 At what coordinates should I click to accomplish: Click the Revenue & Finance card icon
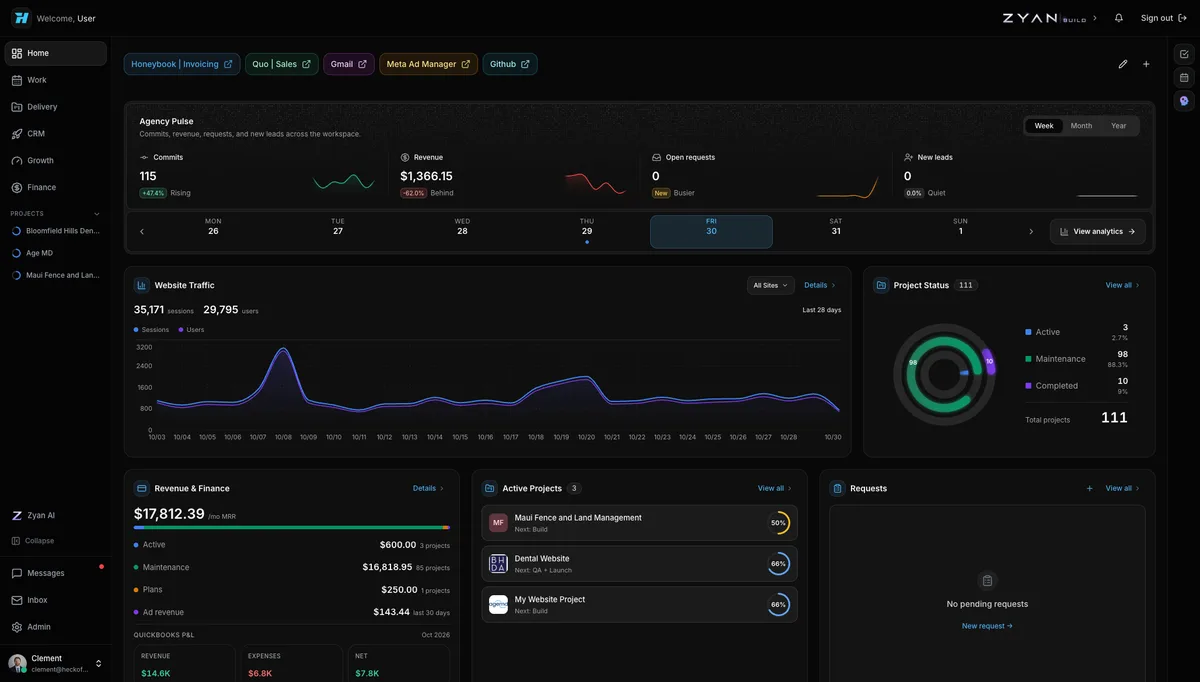coord(141,488)
